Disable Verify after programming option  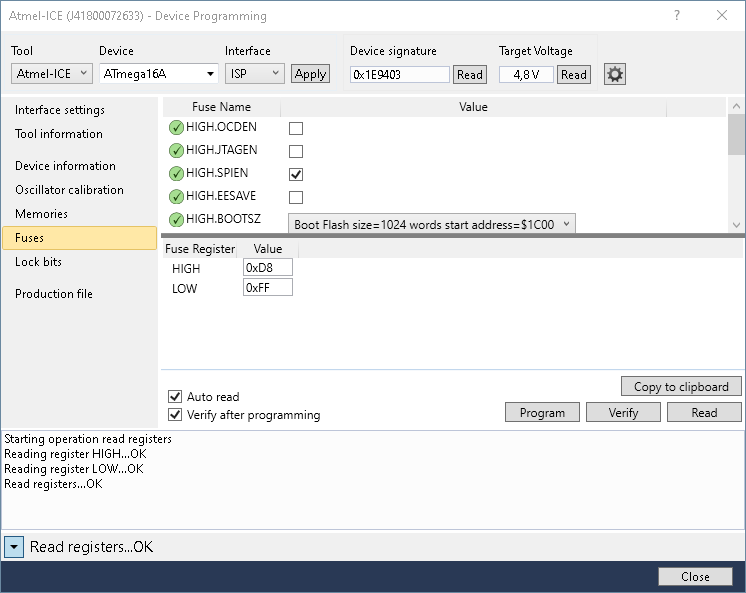coord(176,415)
